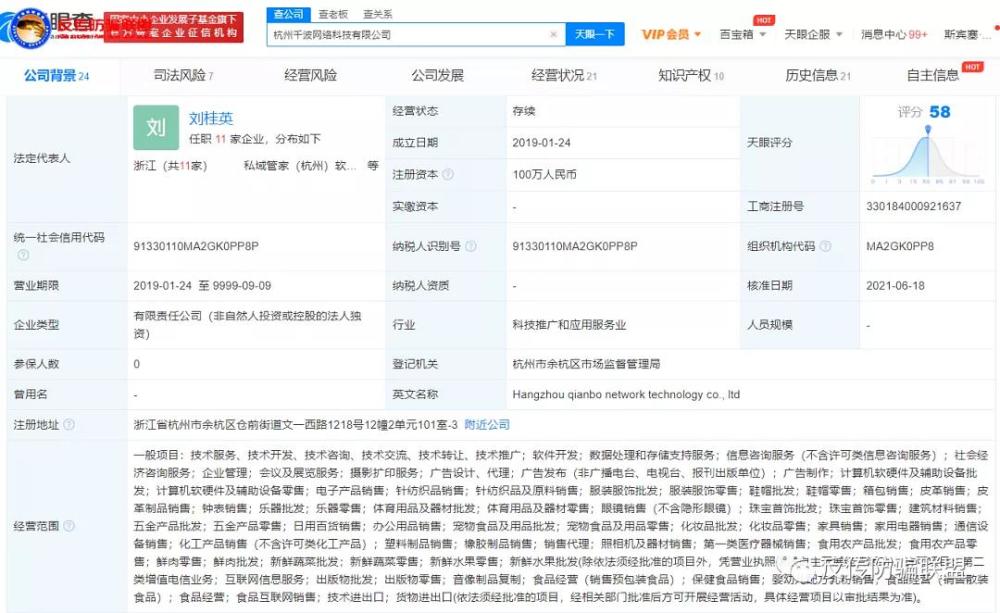Click the 注册资本 help question icon
1000x613 pixels.
tap(448, 174)
